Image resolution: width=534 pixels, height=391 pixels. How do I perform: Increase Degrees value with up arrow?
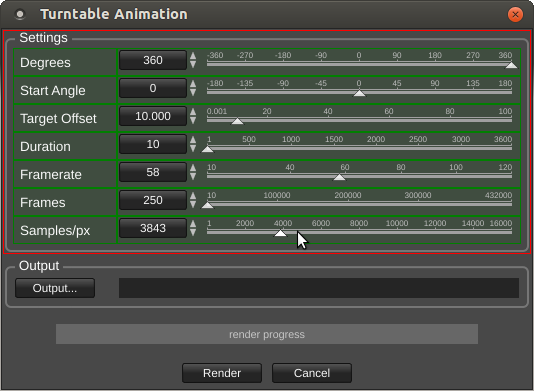[x=193, y=56]
